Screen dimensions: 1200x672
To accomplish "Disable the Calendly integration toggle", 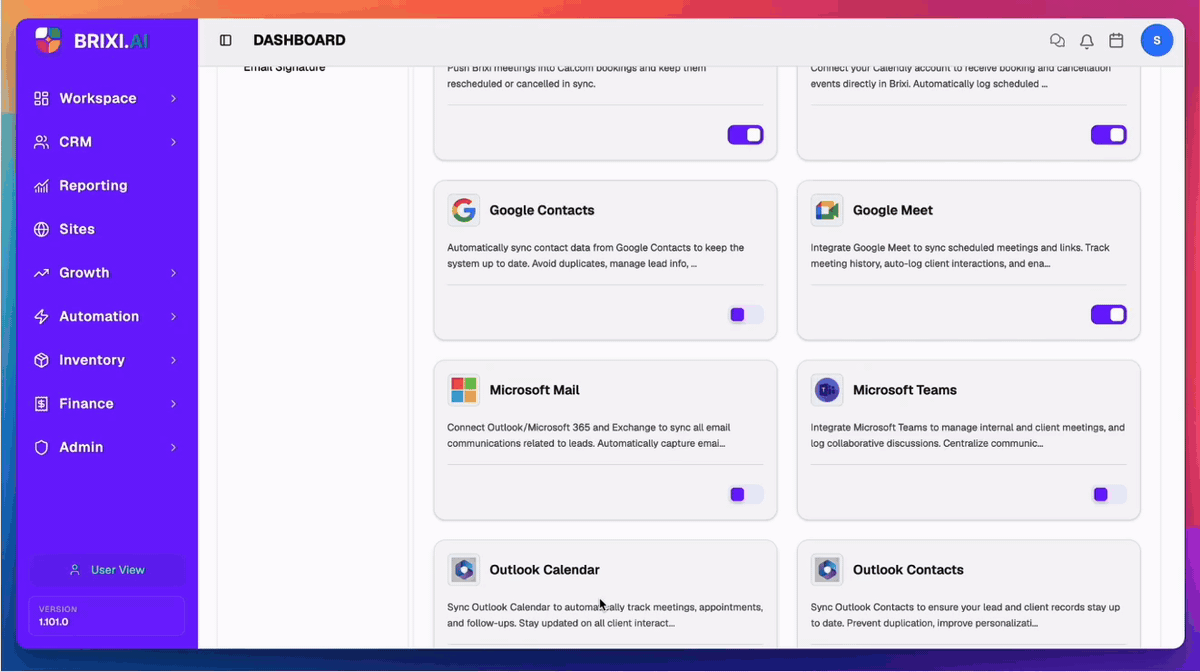I will click(1109, 135).
